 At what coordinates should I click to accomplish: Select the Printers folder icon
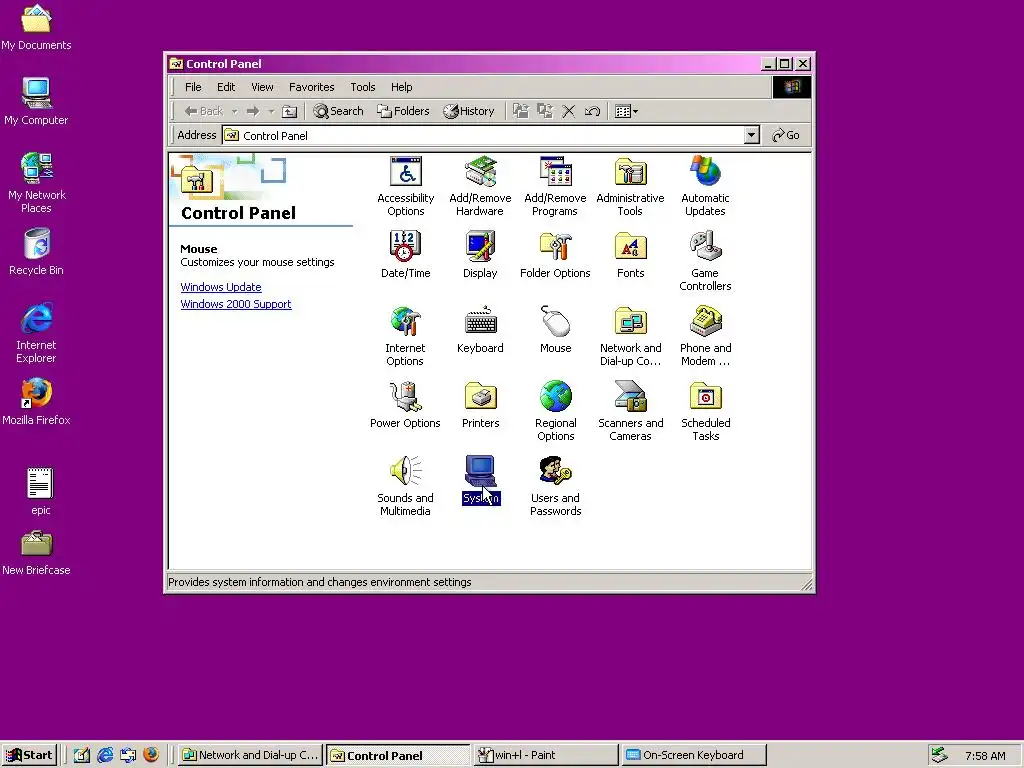tap(480, 405)
